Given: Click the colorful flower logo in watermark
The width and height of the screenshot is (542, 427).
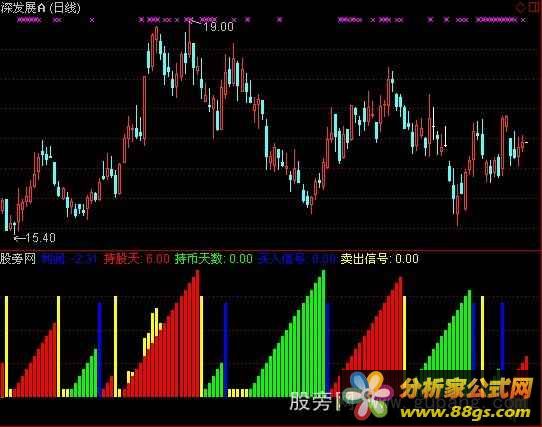Looking at the screenshot, I should coord(371,395).
